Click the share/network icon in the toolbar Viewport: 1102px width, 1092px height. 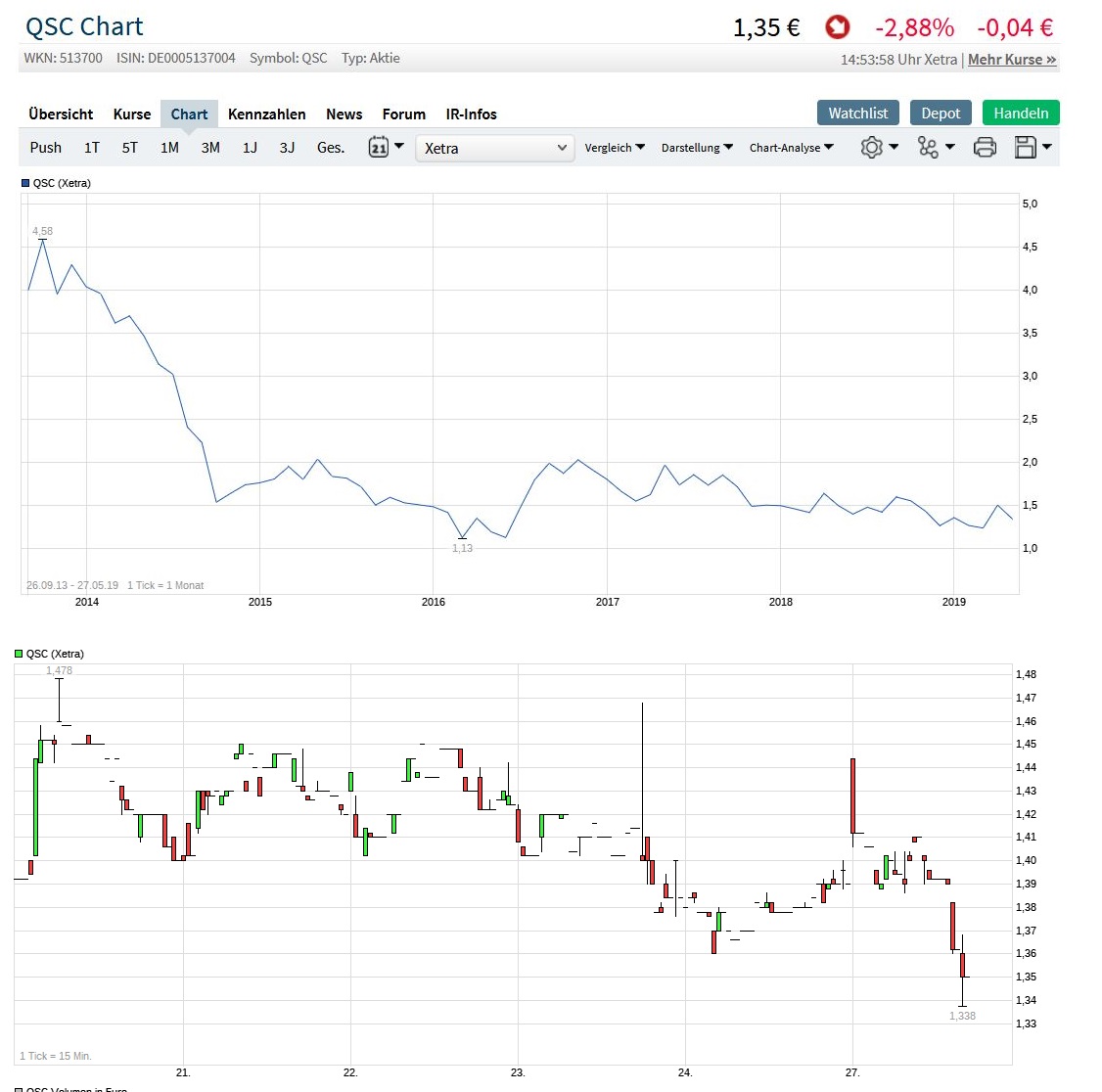(929, 147)
